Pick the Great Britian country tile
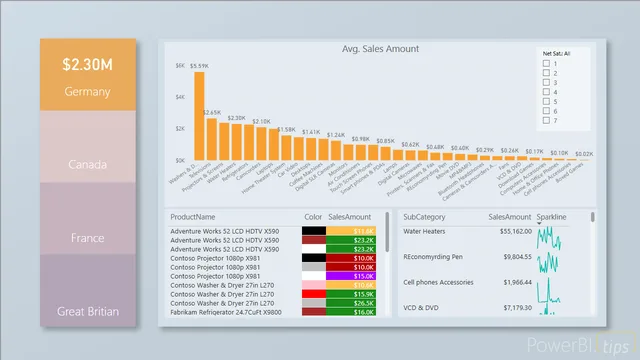Image resolution: width=640 pixels, height=360 pixels. click(88, 290)
